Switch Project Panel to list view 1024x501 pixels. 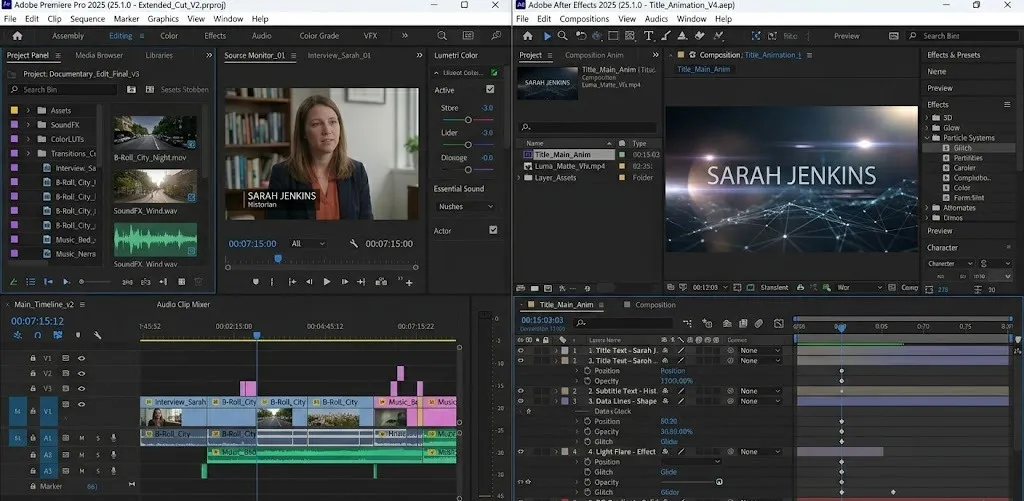(x=31, y=282)
